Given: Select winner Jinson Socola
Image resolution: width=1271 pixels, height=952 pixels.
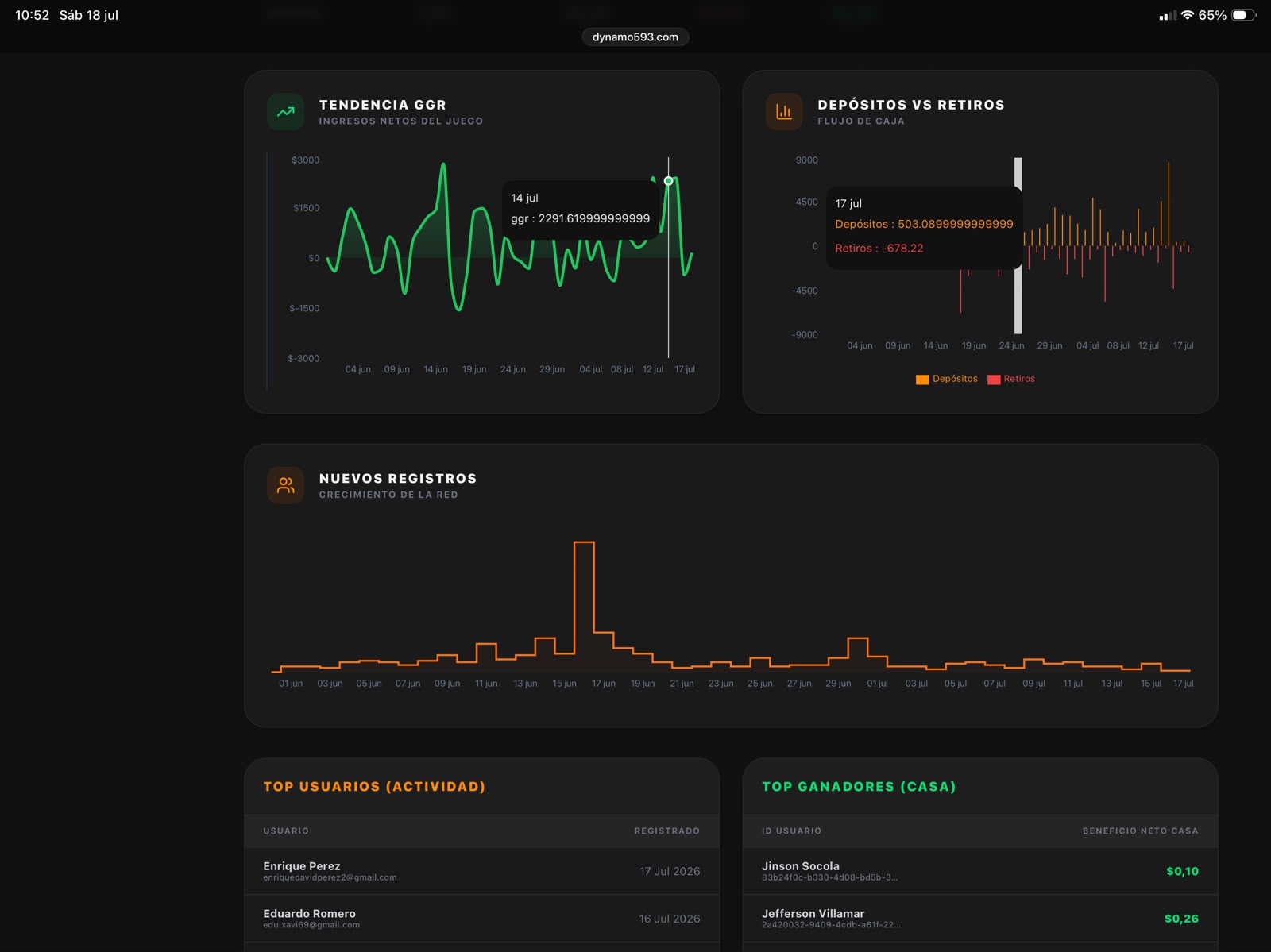Looking at the screenshot, I should click(800, 866).
